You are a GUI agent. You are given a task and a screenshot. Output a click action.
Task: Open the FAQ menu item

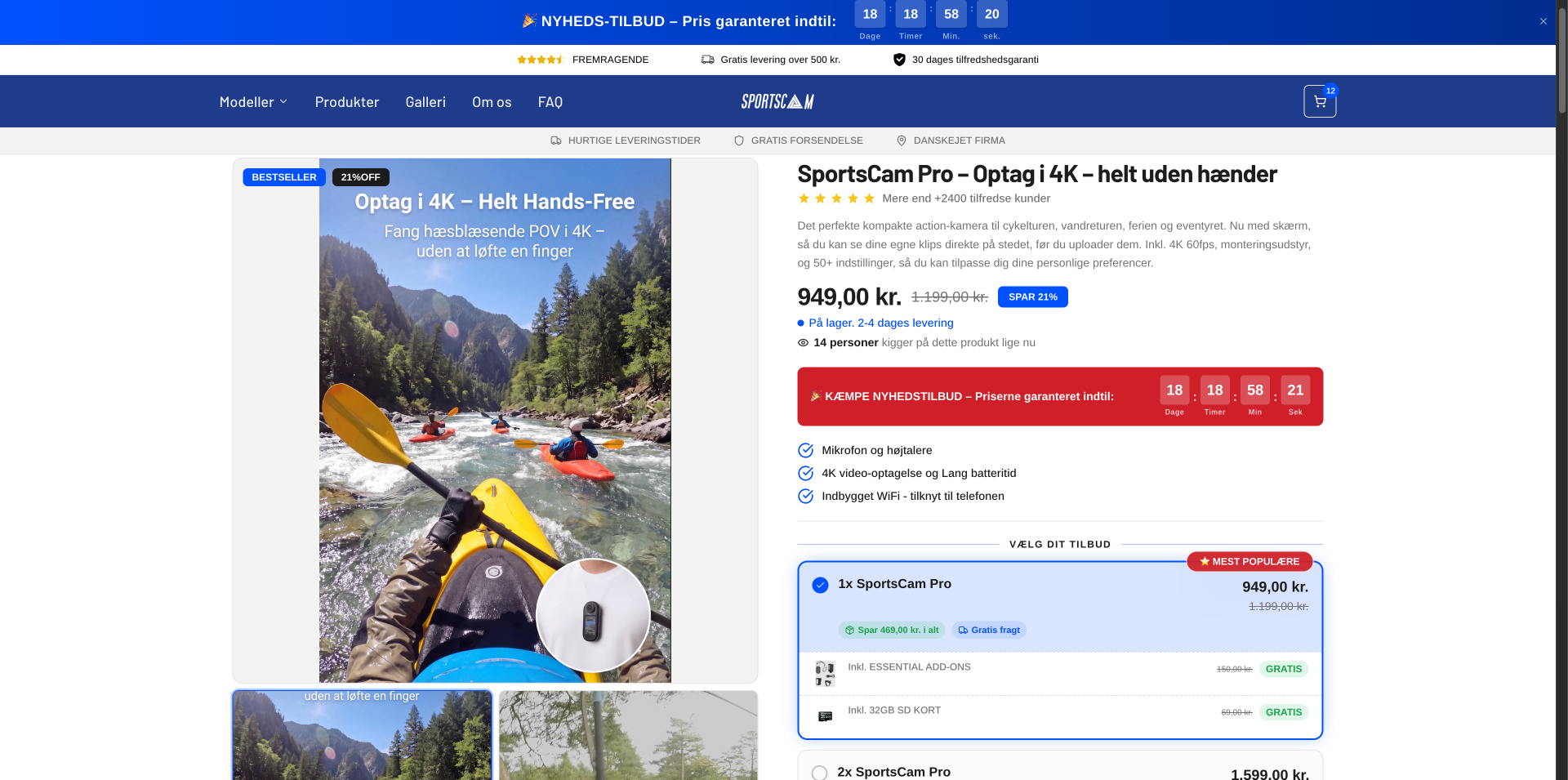coord(550,102)
